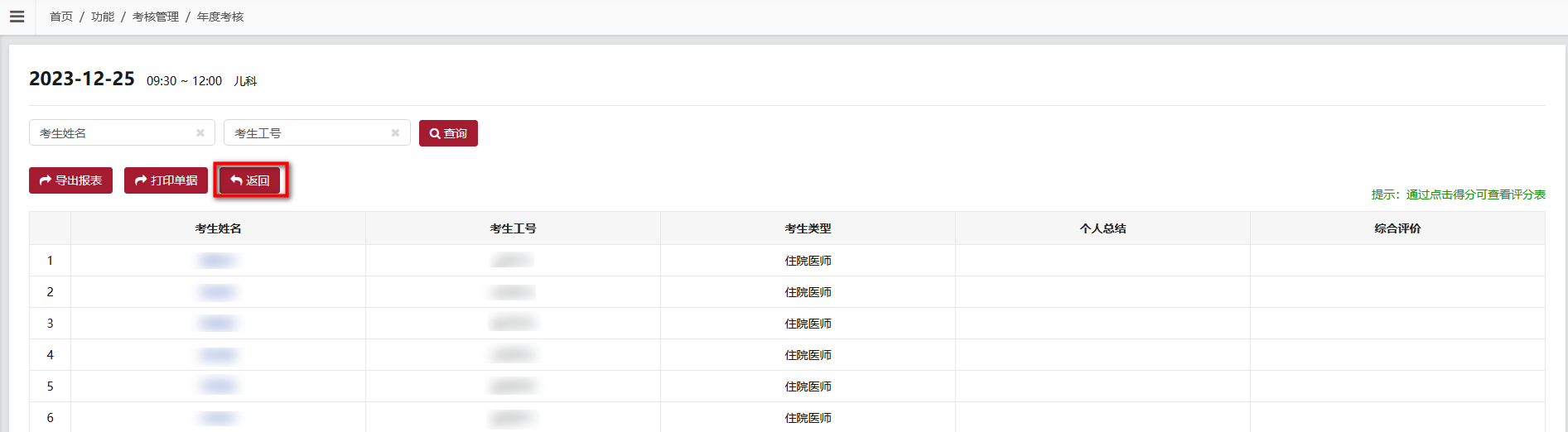1568x432 pixels.
Task: Click the 2023-12-25 date heading
Action: pos(82,79)
